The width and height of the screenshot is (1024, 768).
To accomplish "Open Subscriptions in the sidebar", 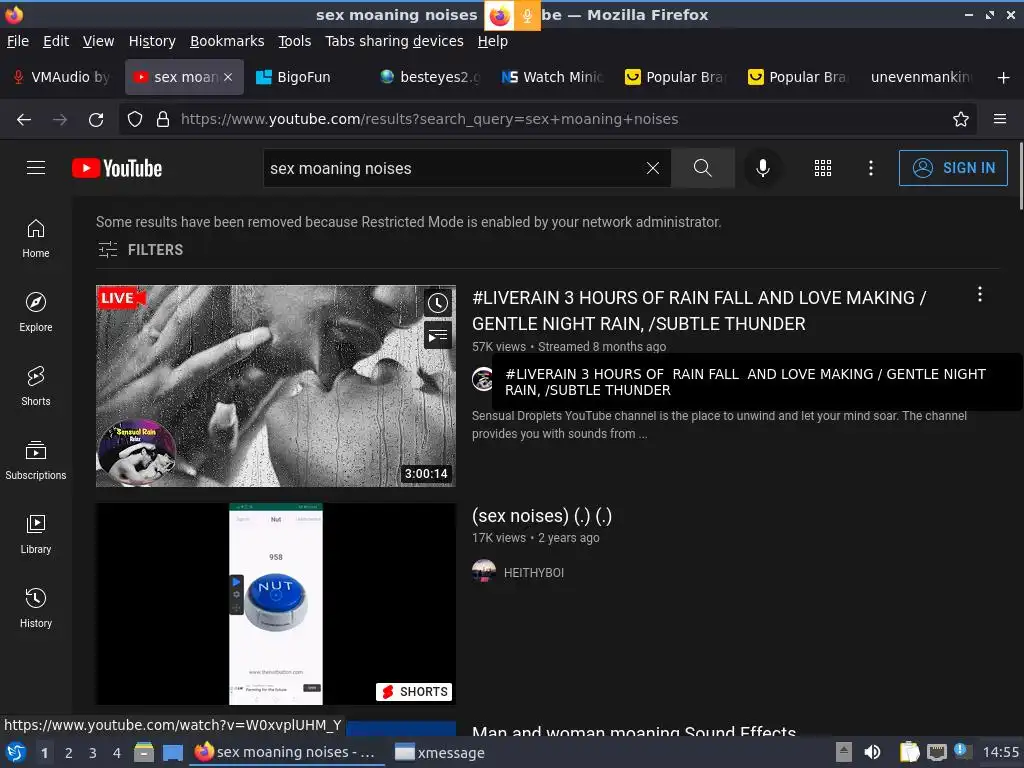I will (36, 460).
